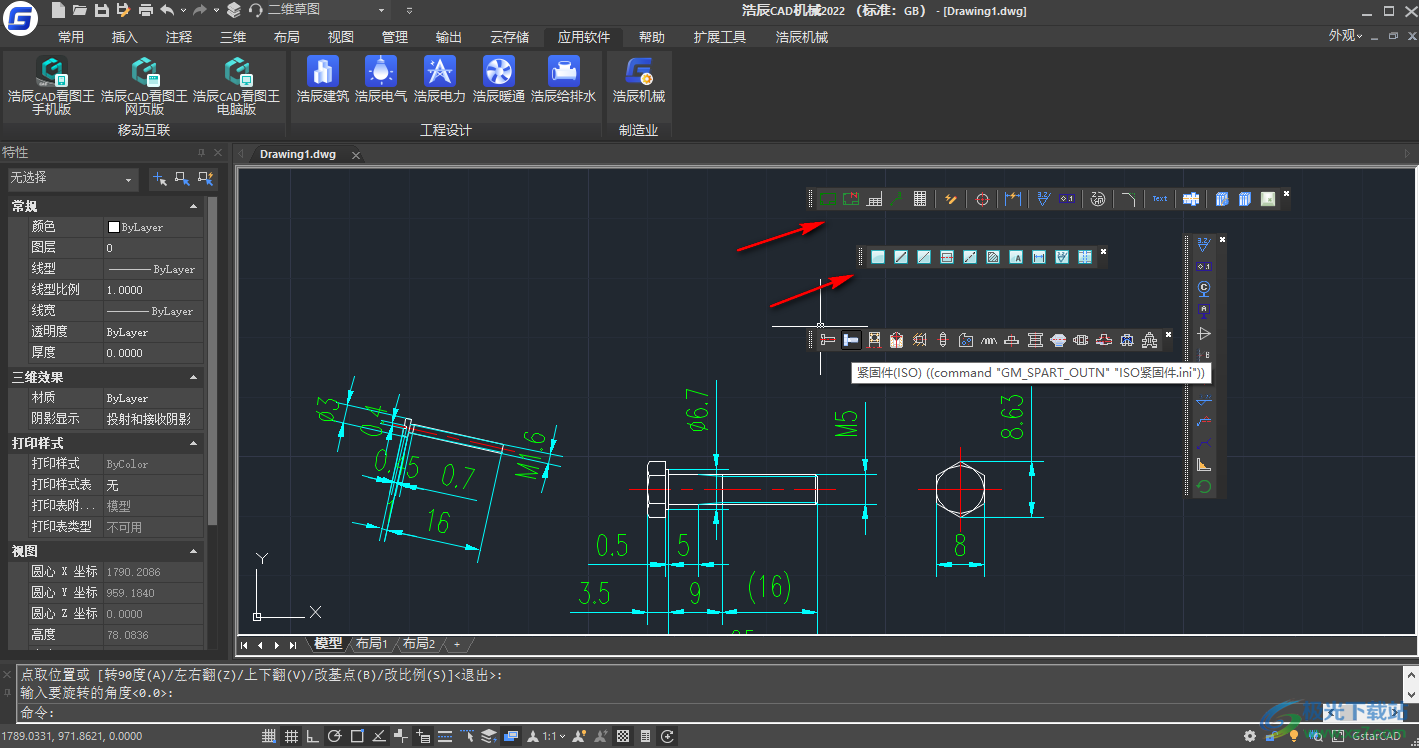The width and height of the screenshot is (1419, 749).
Task: Open the 视图 ribbon tab
Action: 341,37
